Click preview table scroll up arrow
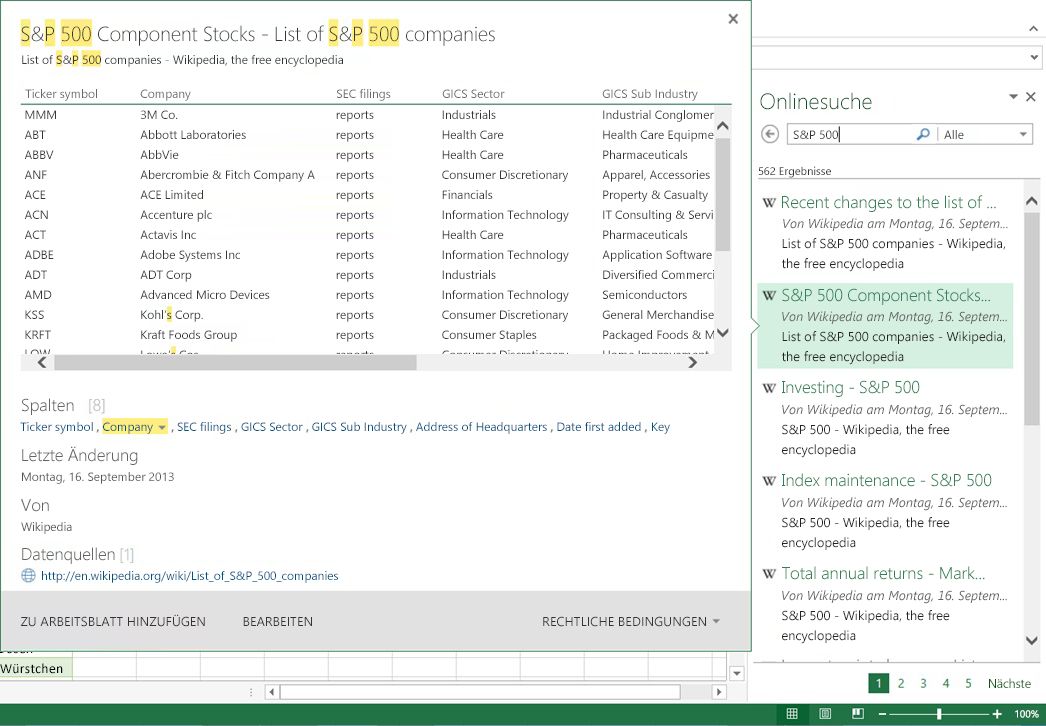This screenshot has height=726, width=1046. 722,125
